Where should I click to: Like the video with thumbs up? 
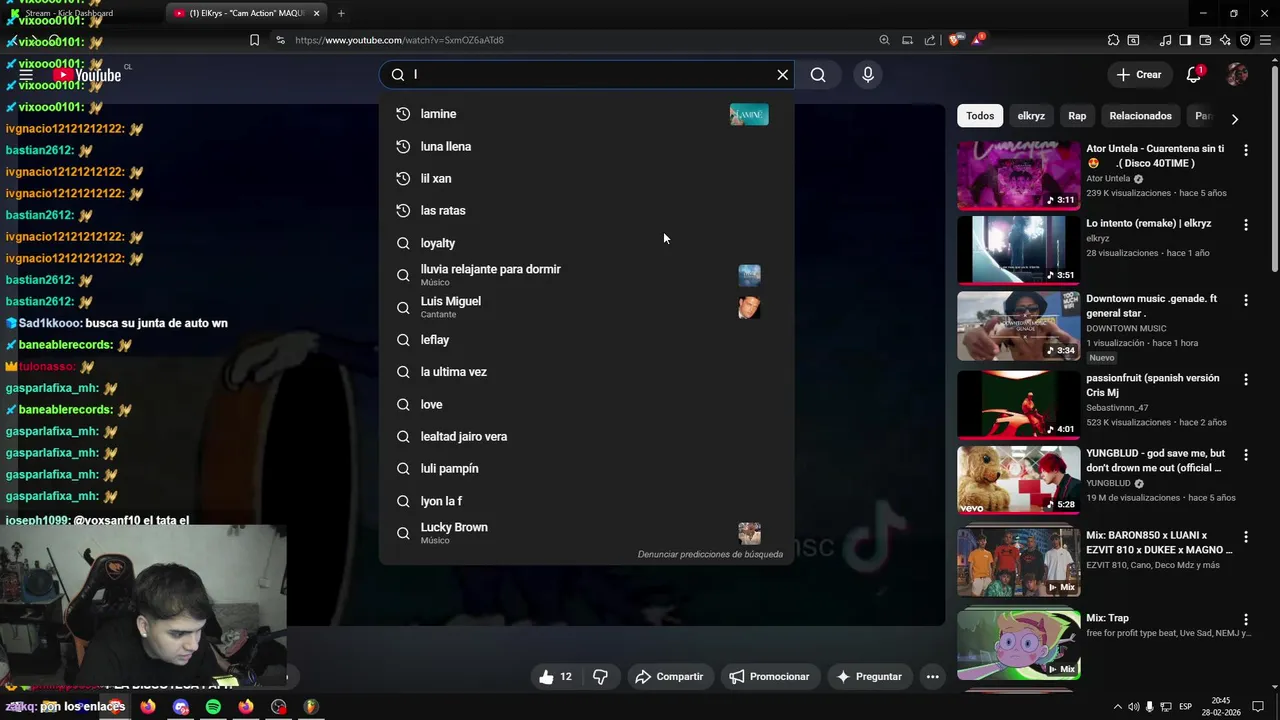point(555,677)
